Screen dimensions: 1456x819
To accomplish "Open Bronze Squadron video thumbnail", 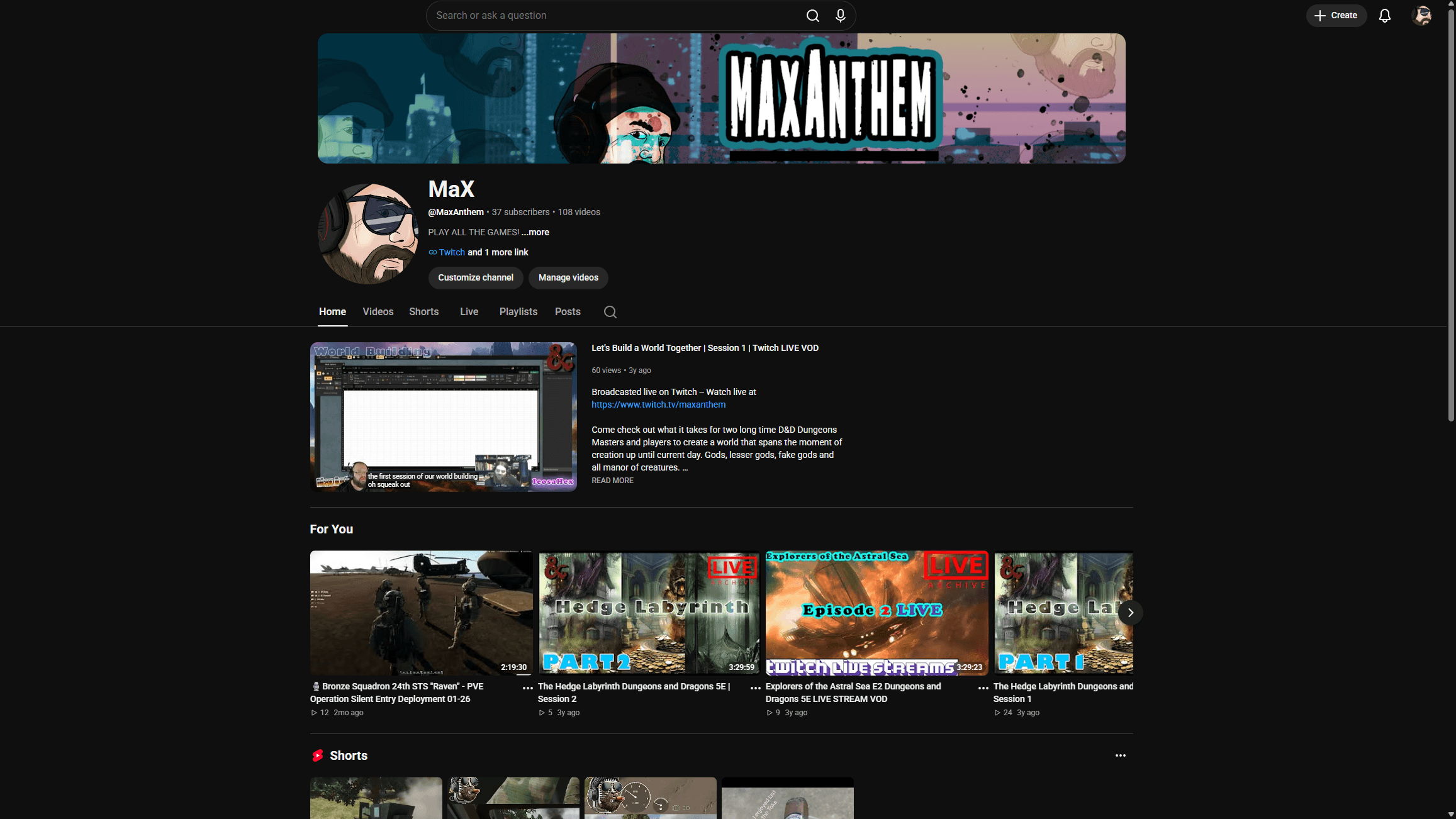I will [x=421, y=613].
